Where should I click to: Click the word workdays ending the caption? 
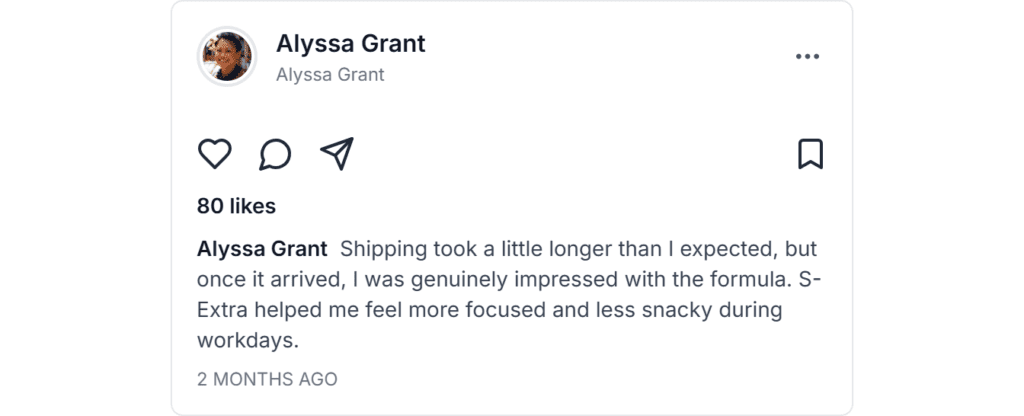coord(247,341)
